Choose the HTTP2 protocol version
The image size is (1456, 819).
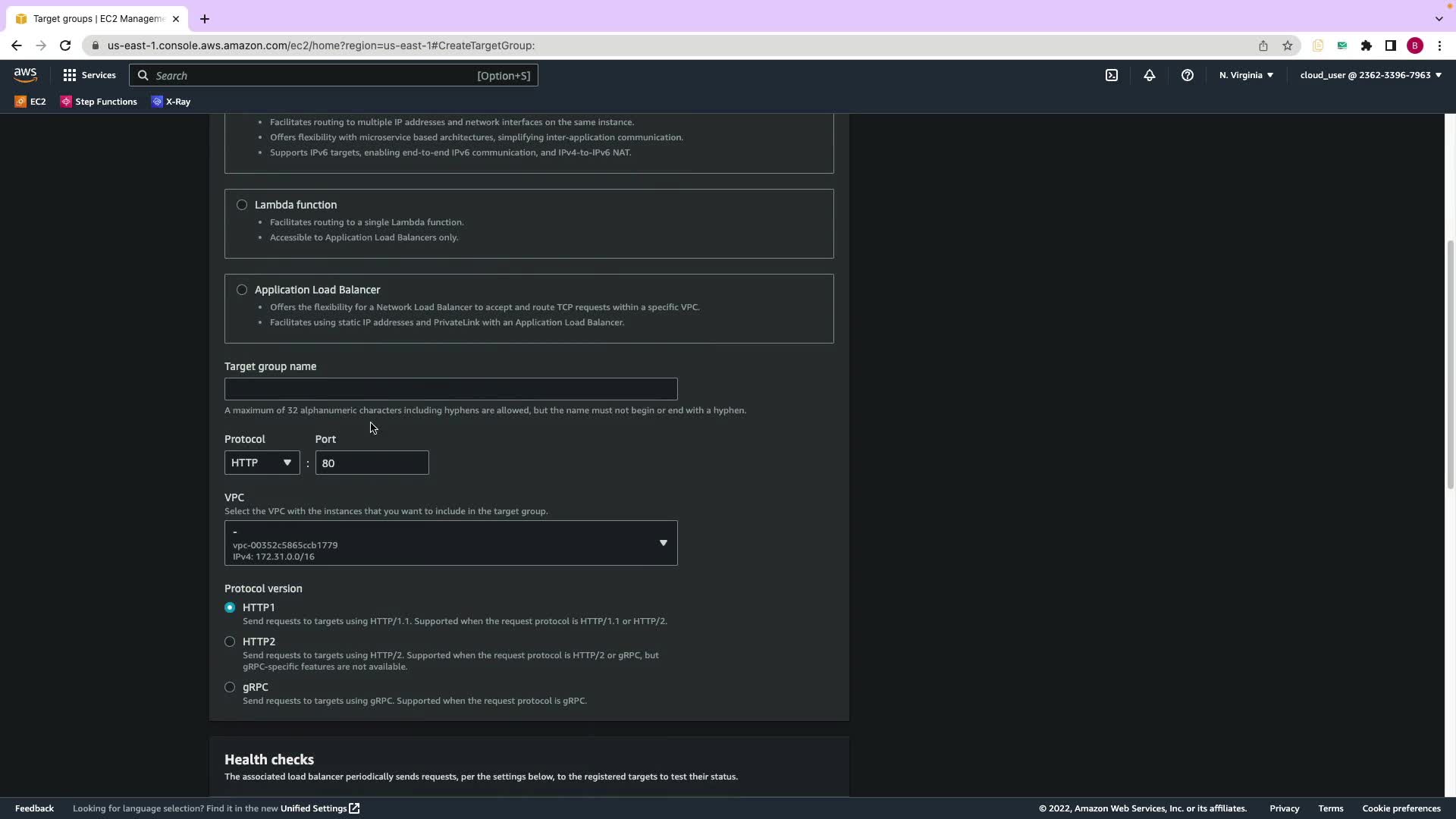pos(230,642)
